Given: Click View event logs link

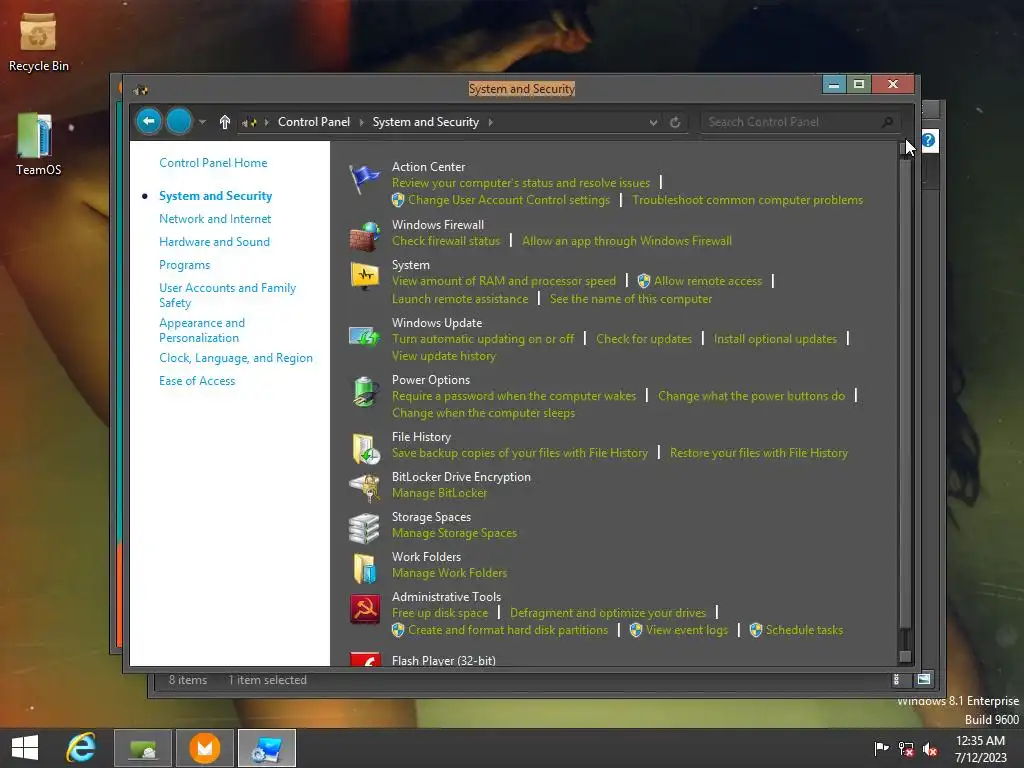Looking at the screenshot, I should (686, 630).
